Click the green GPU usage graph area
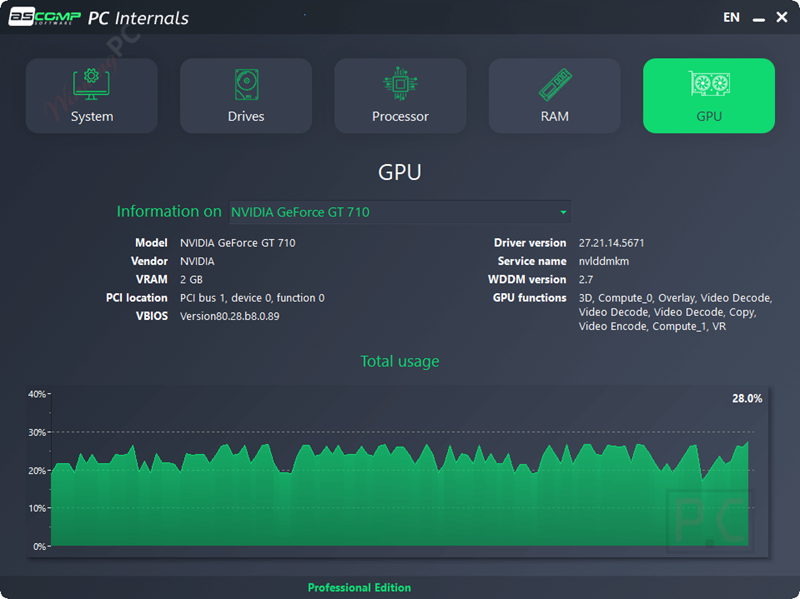800x599 pixels. [400, 495]
